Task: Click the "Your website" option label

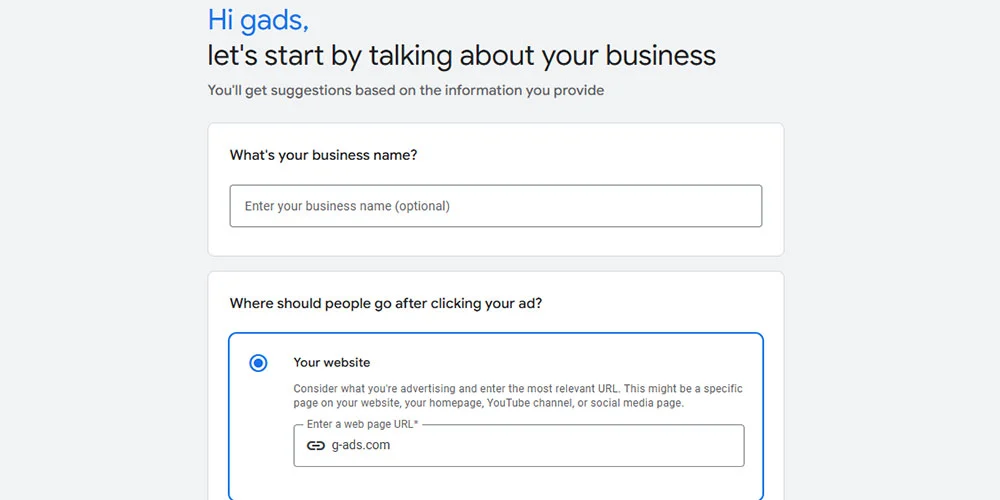Action: [x=331, y=362]
